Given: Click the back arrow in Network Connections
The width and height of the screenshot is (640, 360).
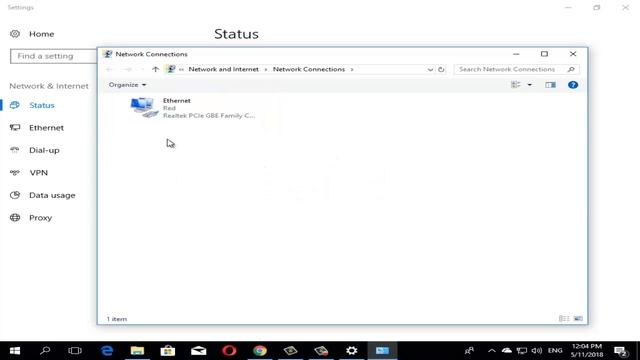Looking at the screenshot, I should (109, 69).
